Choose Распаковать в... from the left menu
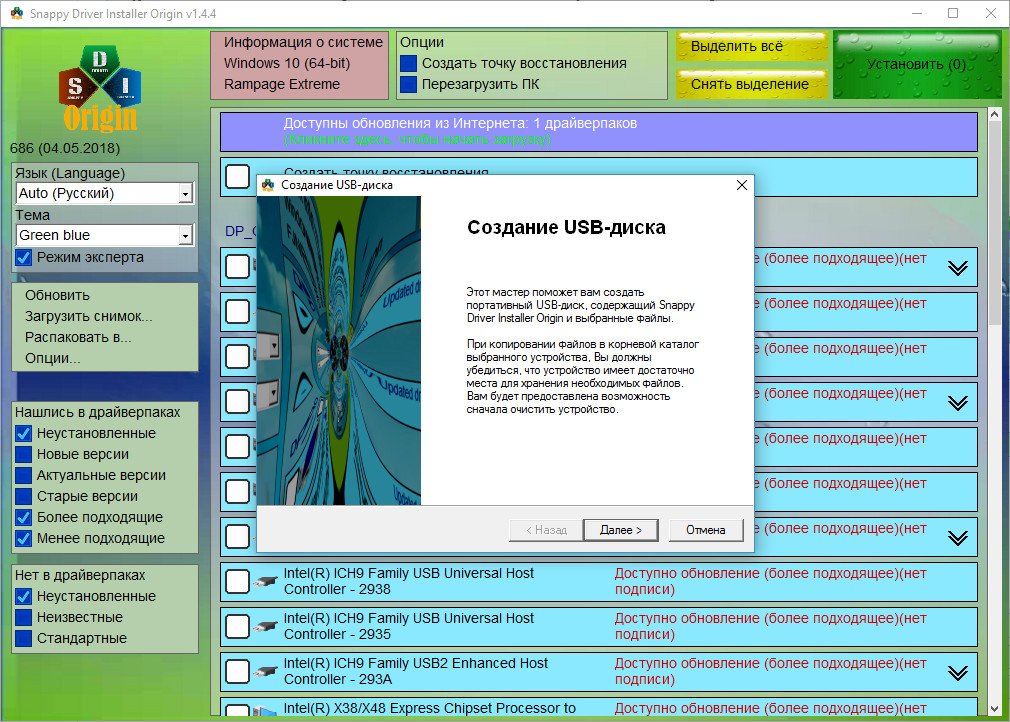Screen dimensions: 1010x722 pos(78,337)
